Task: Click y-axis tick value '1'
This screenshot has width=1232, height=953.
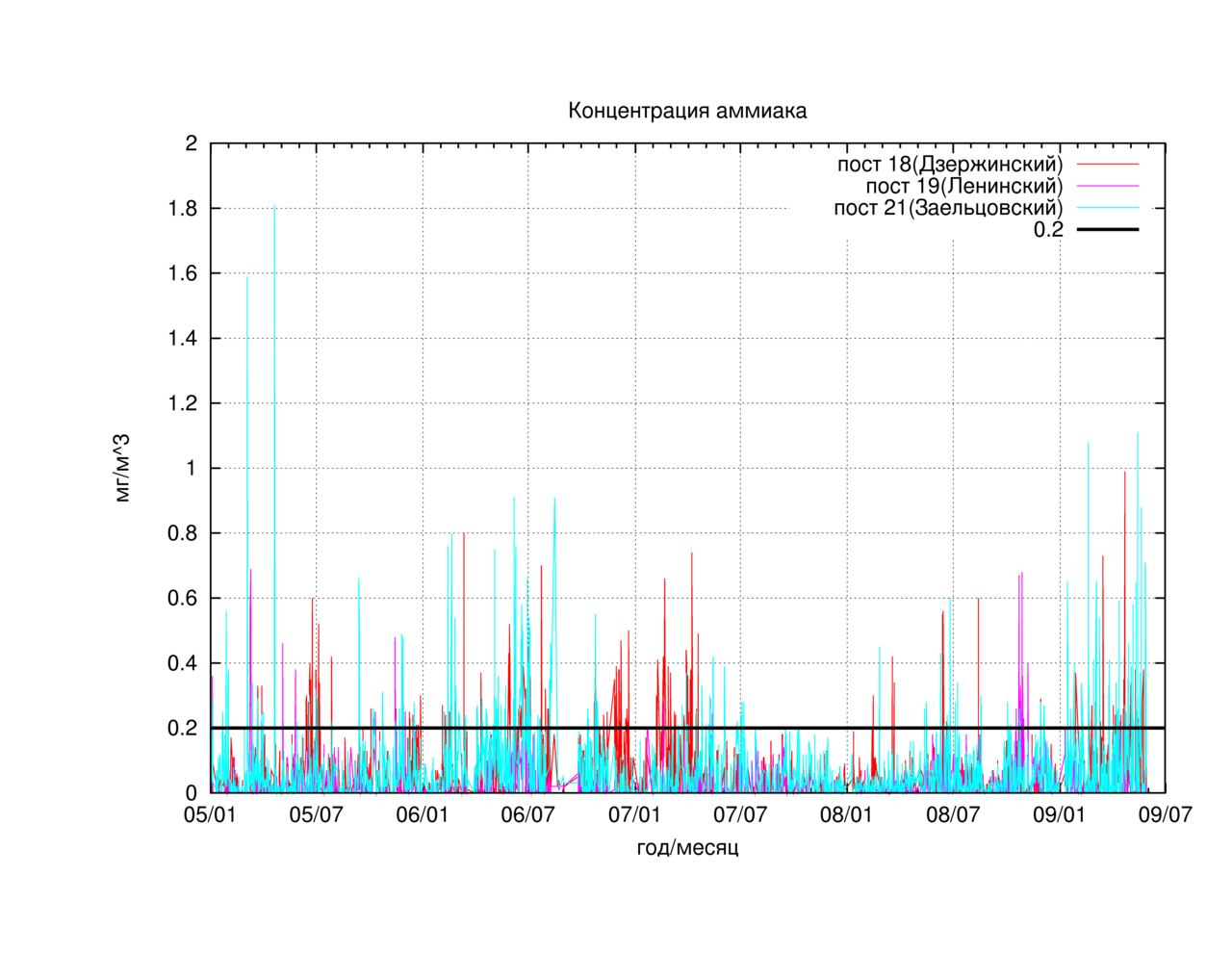Action: [191, 468]
